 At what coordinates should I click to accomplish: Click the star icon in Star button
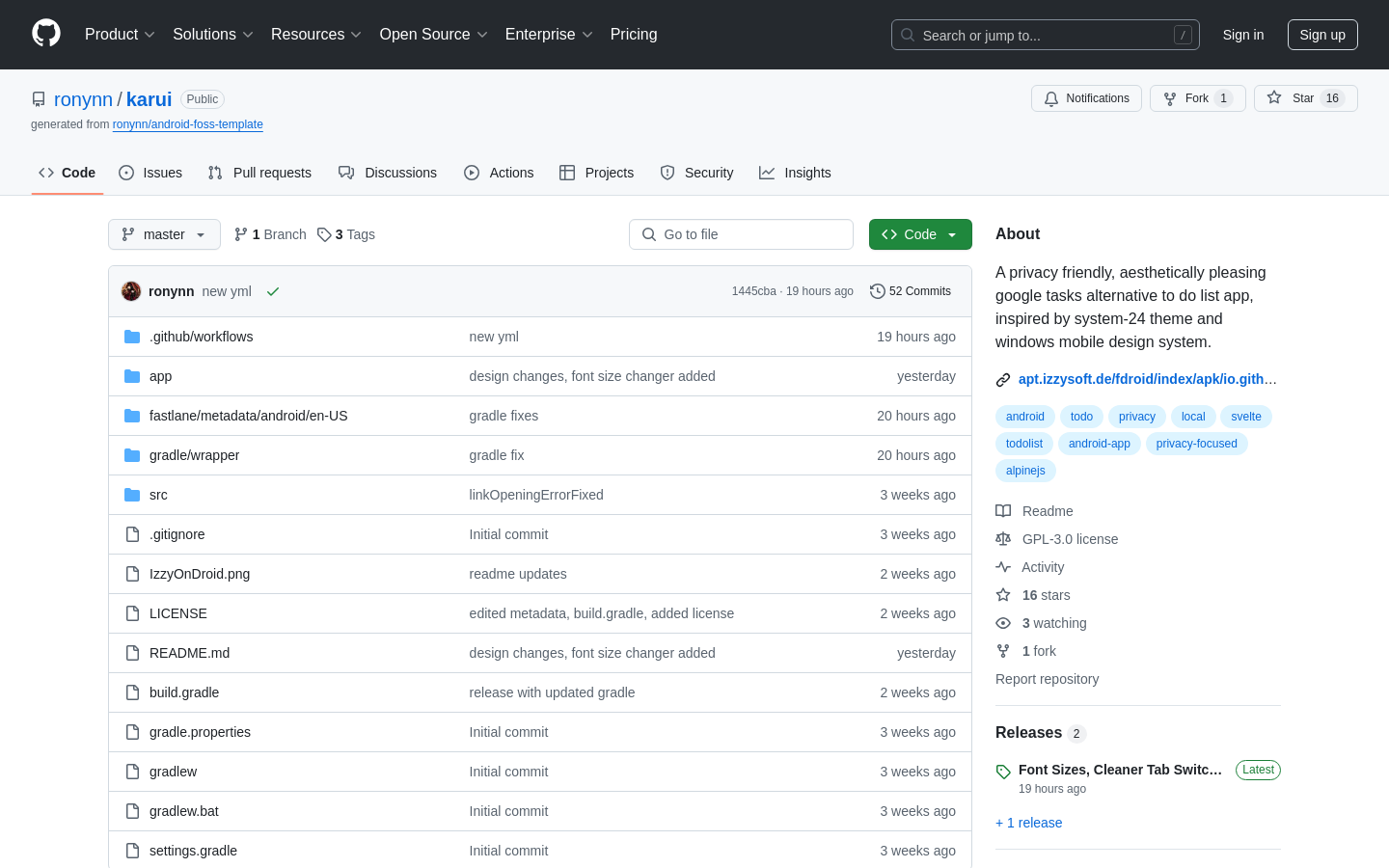coord(1274,98)
